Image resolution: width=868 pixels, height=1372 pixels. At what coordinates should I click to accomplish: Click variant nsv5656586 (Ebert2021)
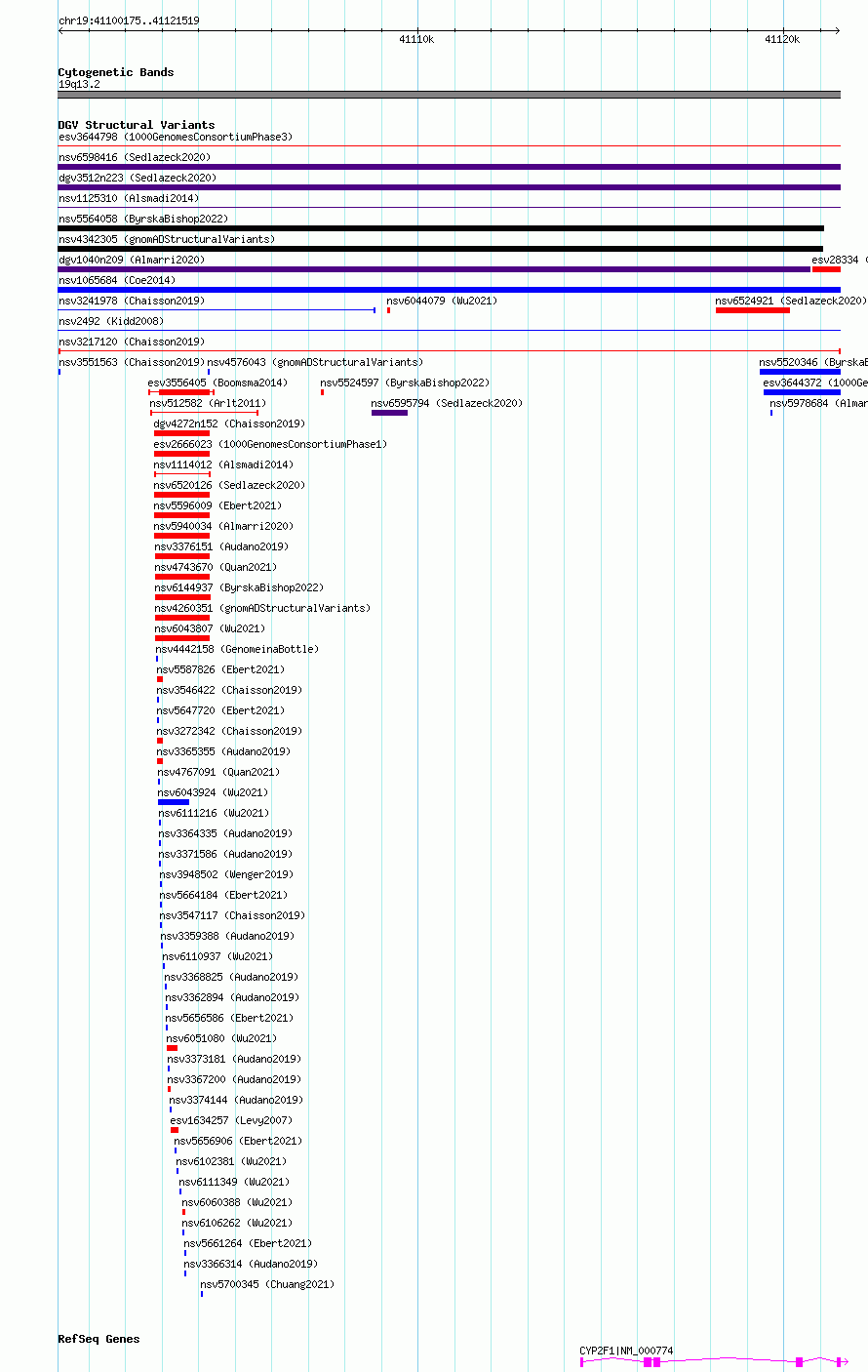tap(230, 1018)
